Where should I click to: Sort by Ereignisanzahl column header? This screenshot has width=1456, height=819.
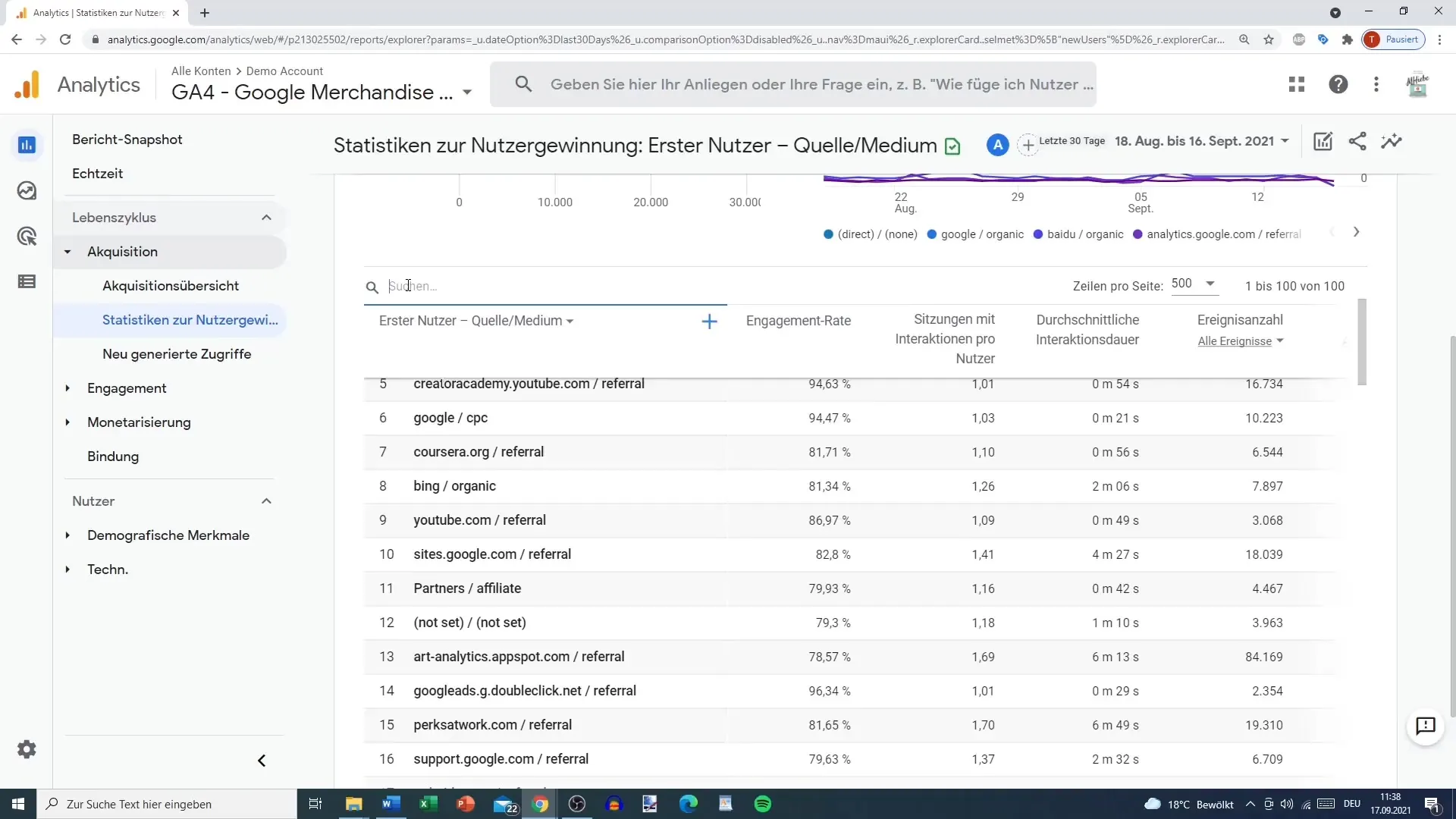point(1240,320)
